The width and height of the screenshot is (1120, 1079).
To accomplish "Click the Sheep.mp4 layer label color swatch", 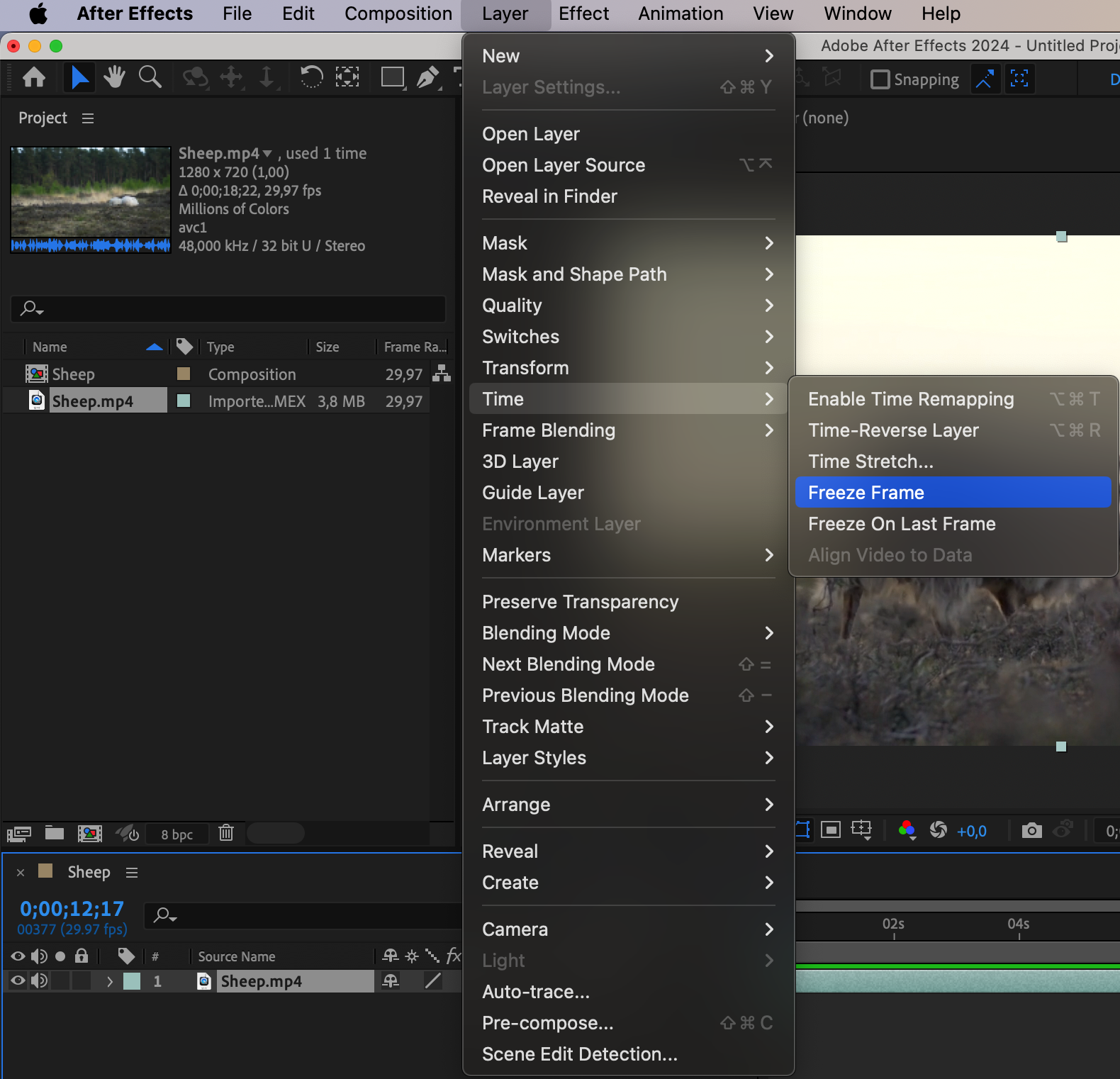I will (x=132, y=981).
